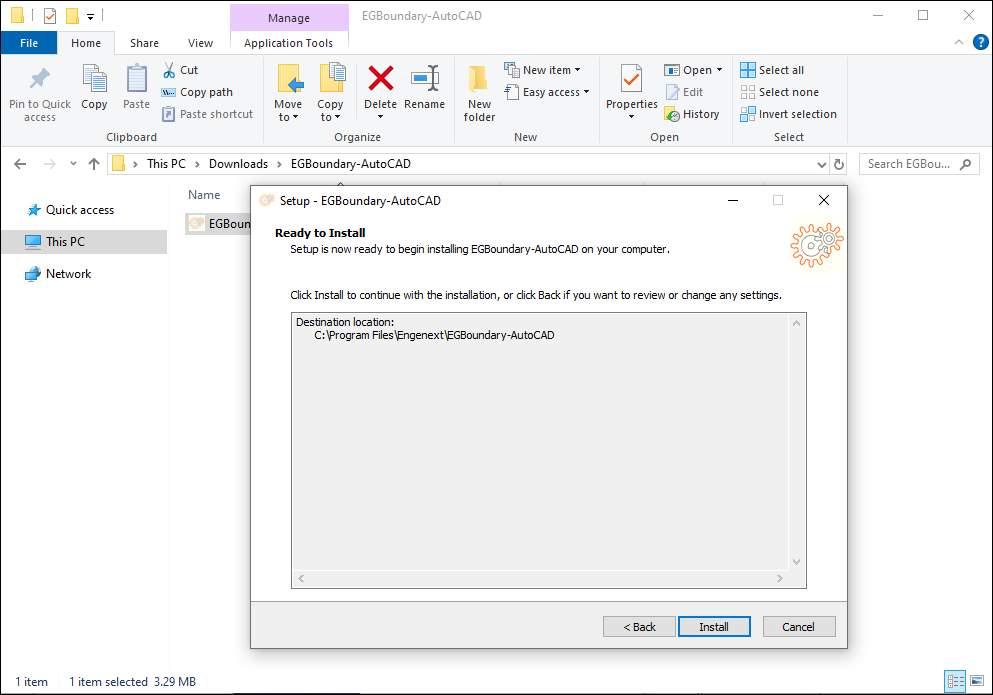
Task: Click the title bar properties checkmark icon
Action: click(x=50, y=15)
